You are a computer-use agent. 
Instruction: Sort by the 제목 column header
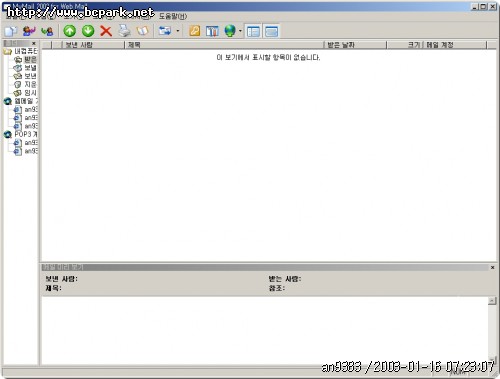point(224,45)
